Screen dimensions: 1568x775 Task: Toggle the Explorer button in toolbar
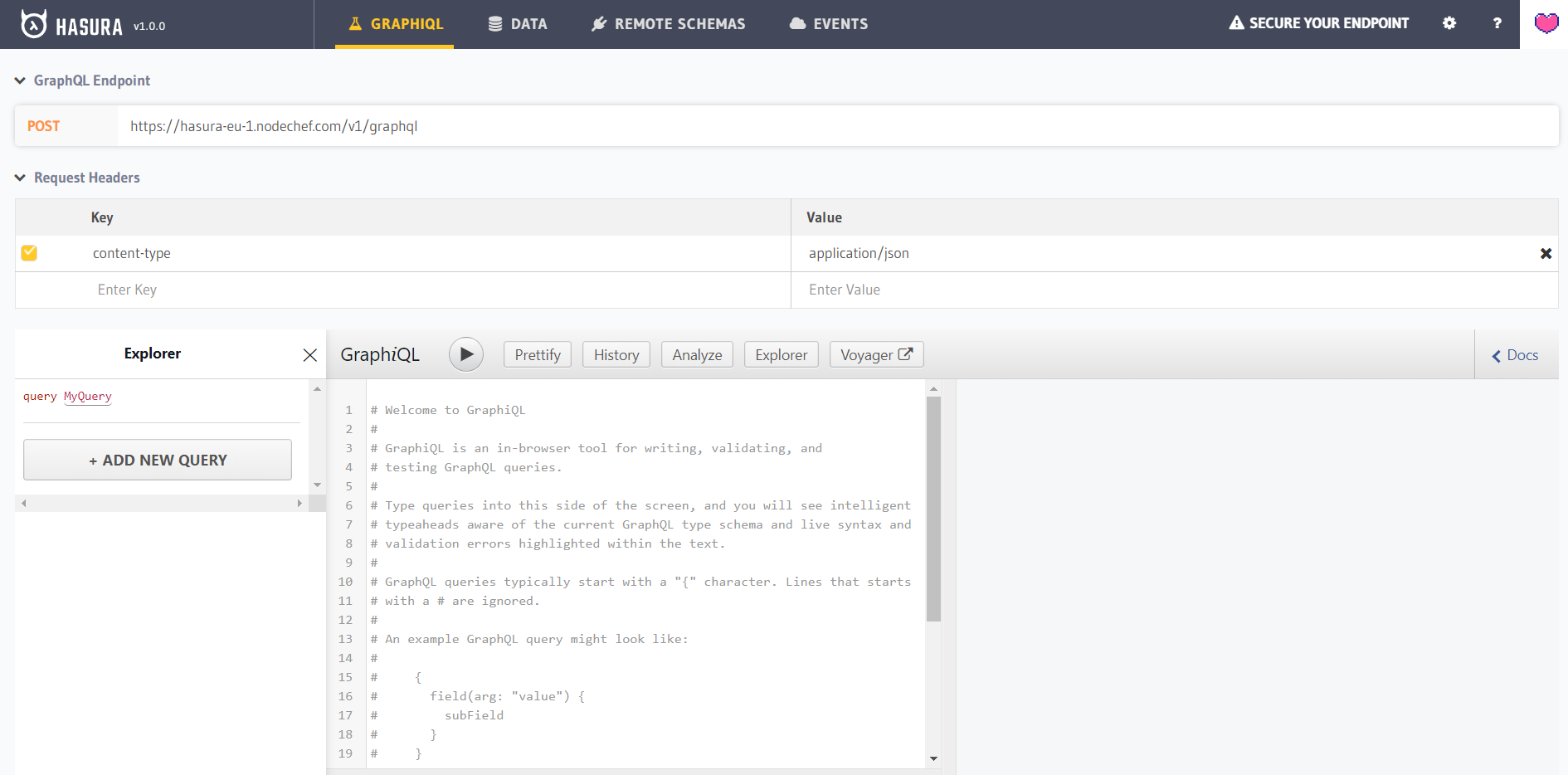782,354
